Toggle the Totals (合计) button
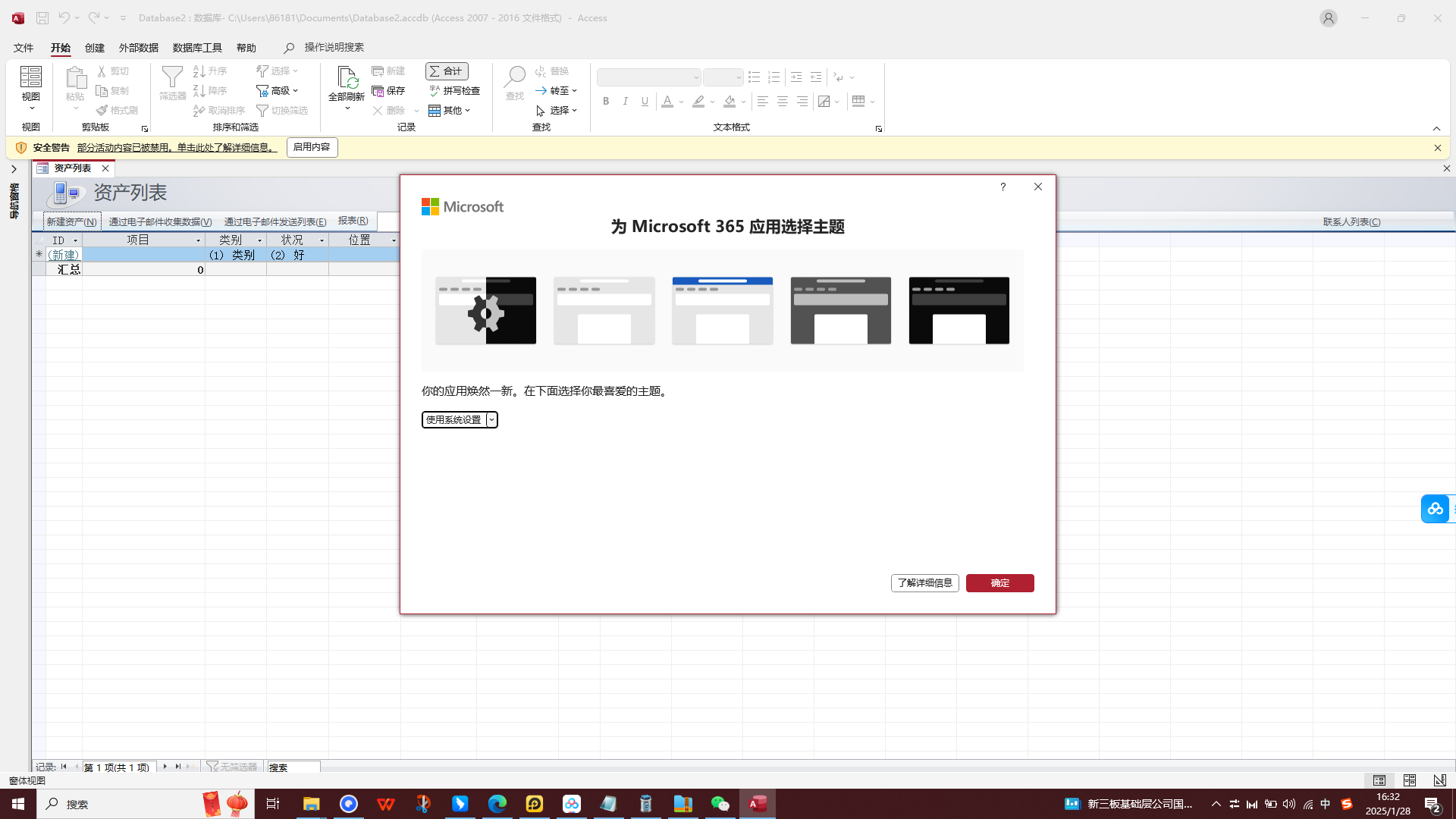Viewport: 1456px width, 819px height. pyautogui.click(x=447, y=71)
